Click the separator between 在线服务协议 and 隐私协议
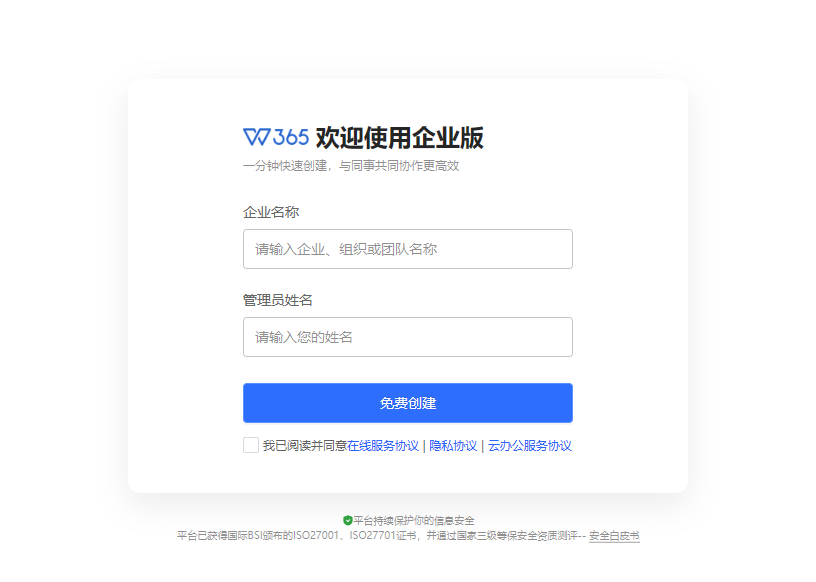Screen dimensions: 816x582 click(424, 446)
